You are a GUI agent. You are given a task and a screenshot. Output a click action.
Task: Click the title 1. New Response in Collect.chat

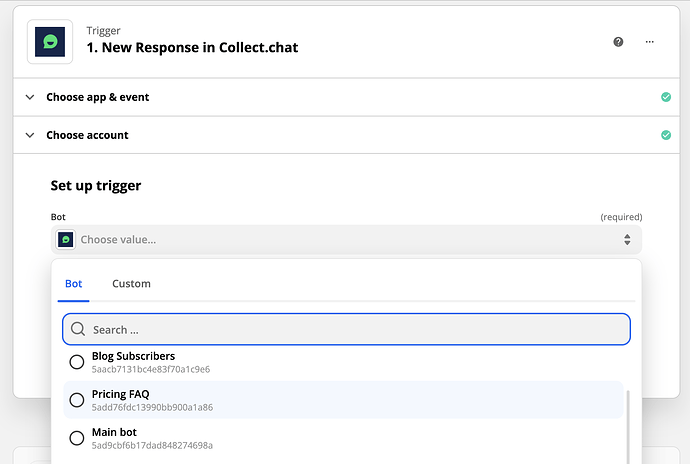192,48
